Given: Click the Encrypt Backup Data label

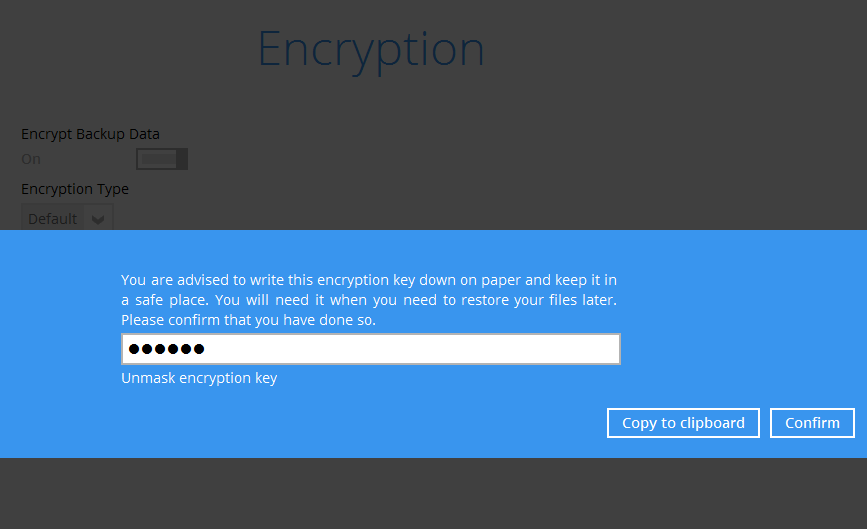Looking at the screenshot, I should [90, 134].
